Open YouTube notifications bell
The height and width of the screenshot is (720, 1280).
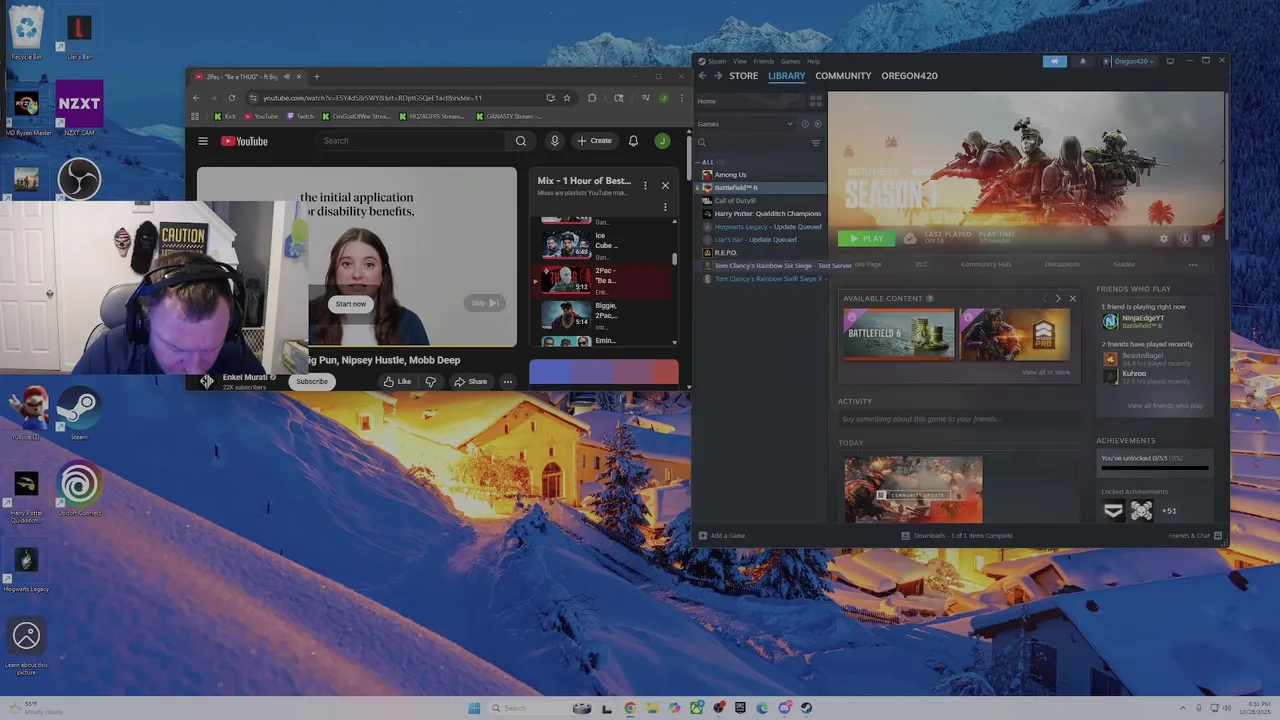tap(633, 141)
